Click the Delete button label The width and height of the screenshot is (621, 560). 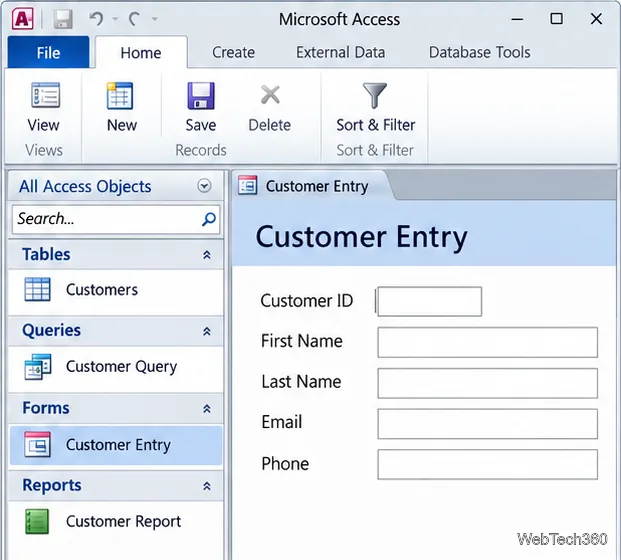[x=269, y=125]
